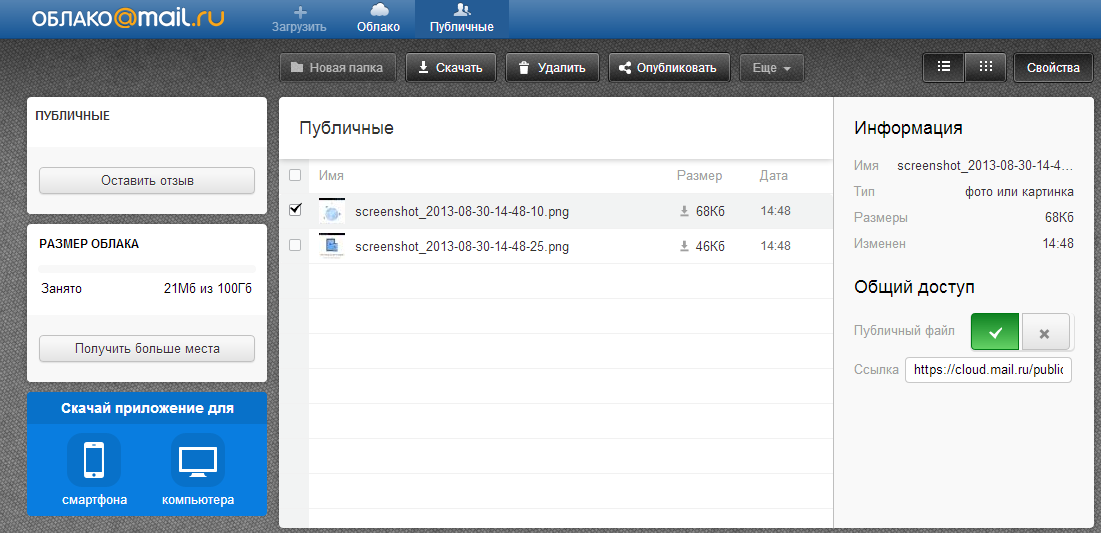Open the Публичные tab

462,19
